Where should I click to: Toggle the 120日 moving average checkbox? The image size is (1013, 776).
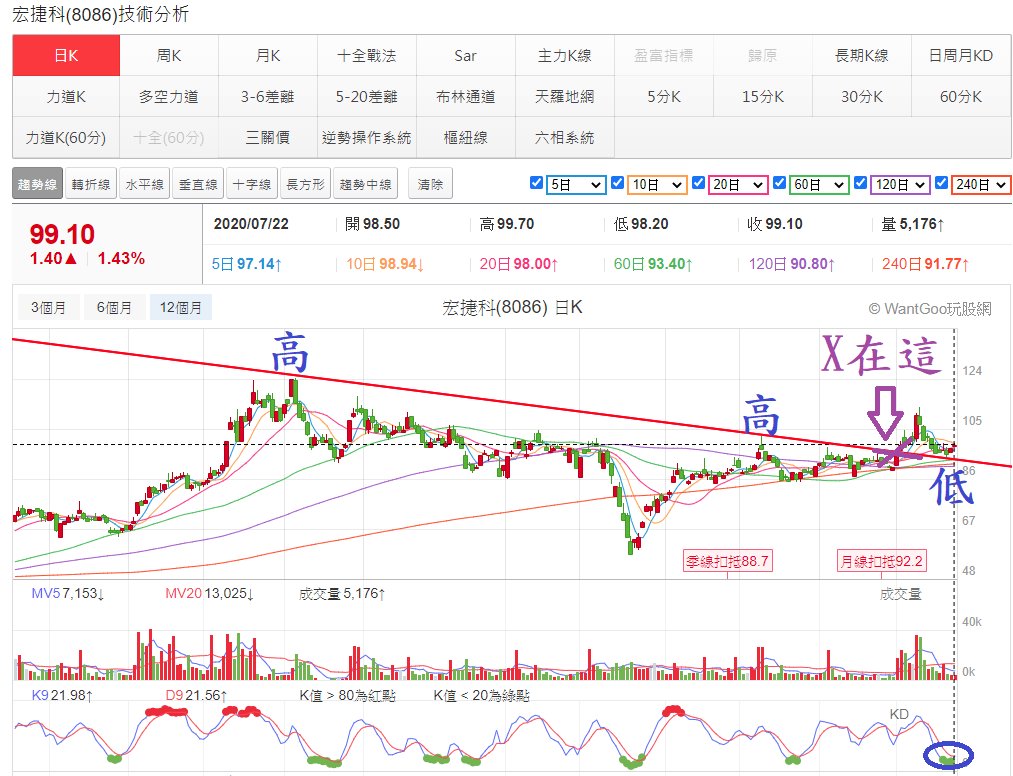pyautogui.click(x=861, y=183)
